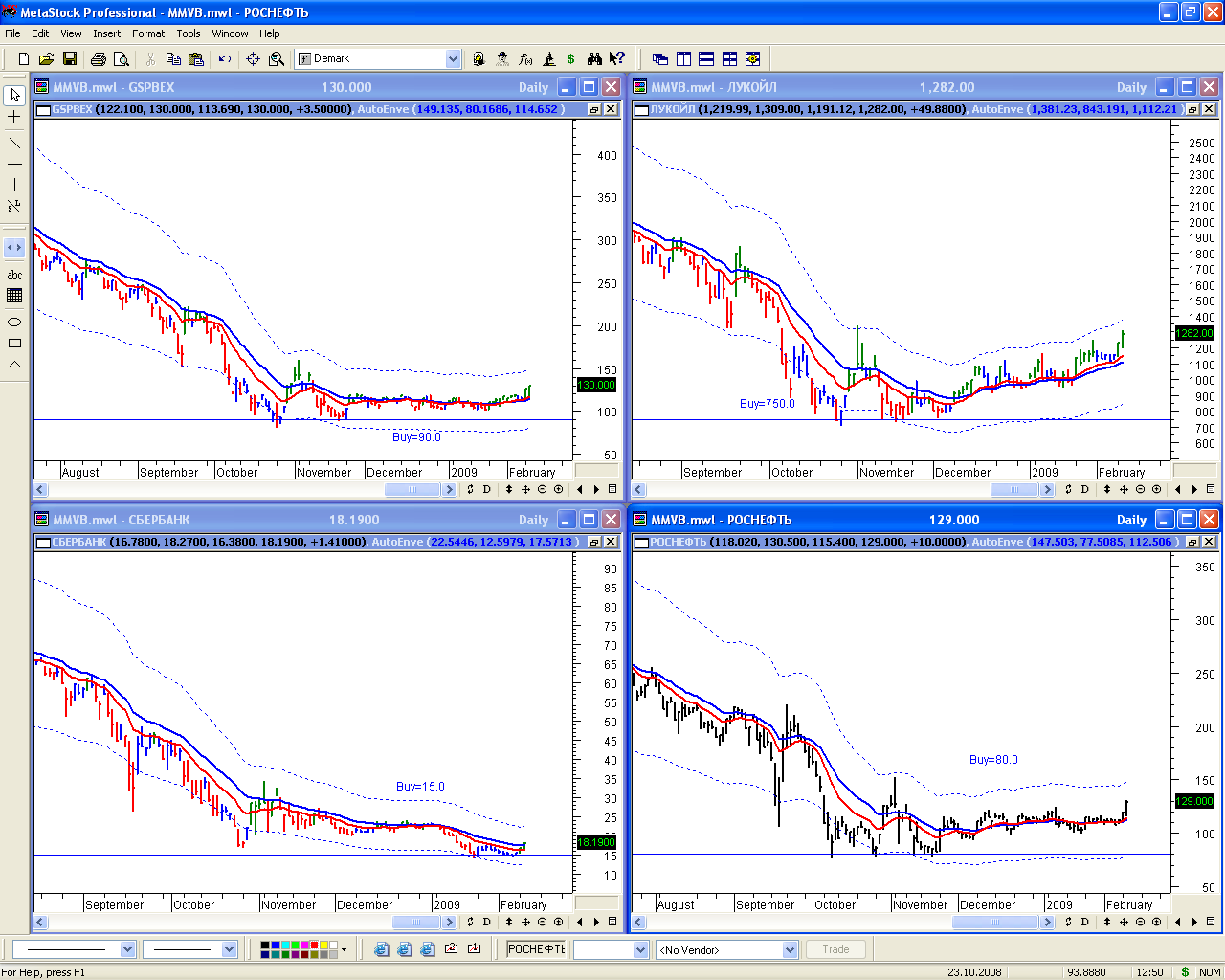Open the second line style dropdown
Image resolution: width=1225 pixels, height=980 pixels.
[x=229, y=949]
